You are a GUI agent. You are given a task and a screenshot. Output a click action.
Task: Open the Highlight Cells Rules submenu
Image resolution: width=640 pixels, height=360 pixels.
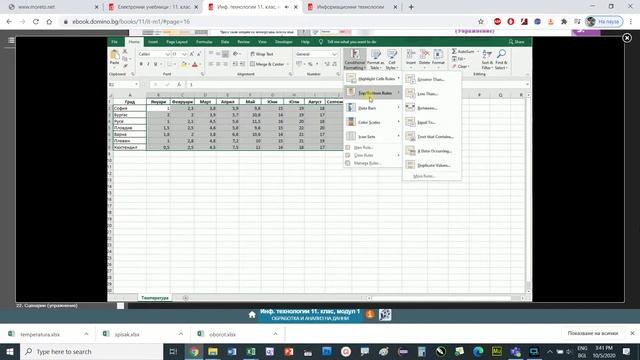pyautogui.click(x=373, y=78)
